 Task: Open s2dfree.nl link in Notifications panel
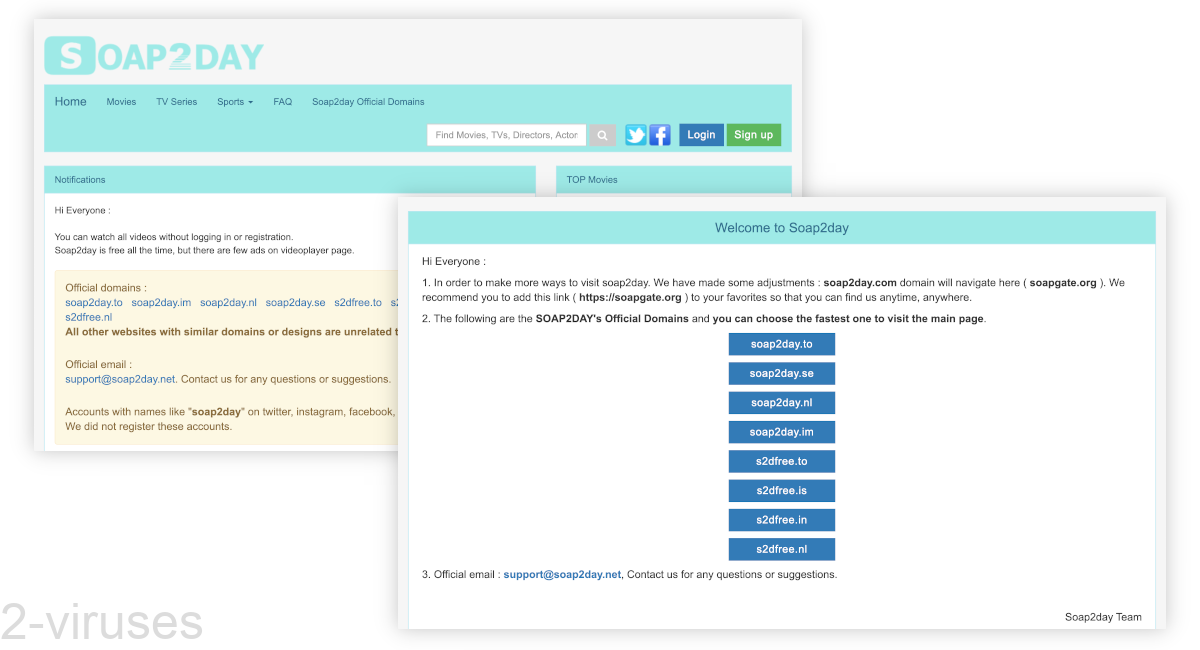coord(89,317)
